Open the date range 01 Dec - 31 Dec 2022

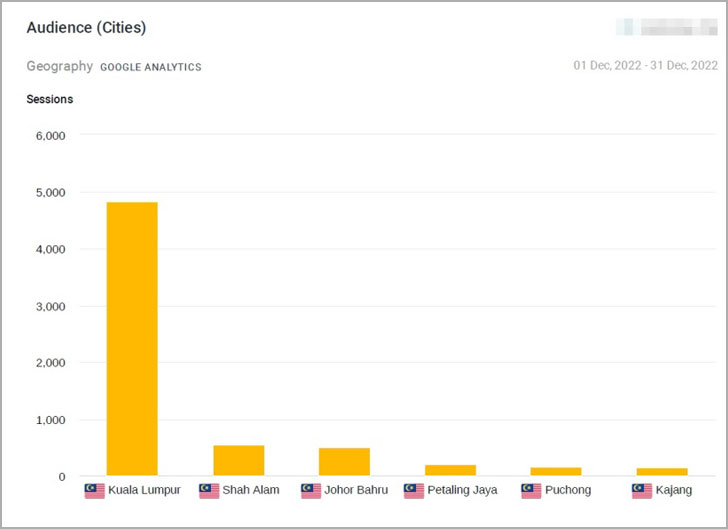tap(645, 65)
